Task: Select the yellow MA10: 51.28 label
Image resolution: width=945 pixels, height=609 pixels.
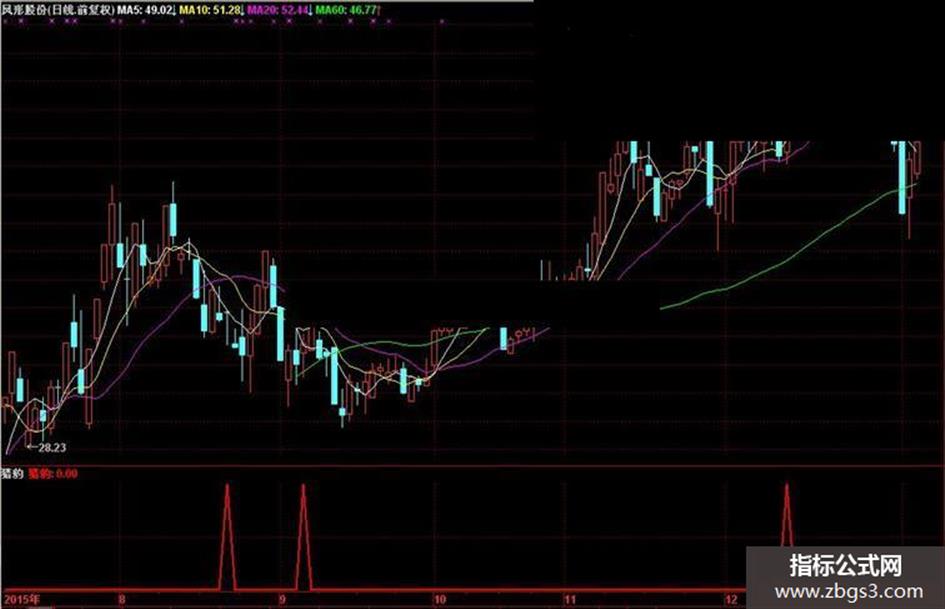Action: (210, 10)
